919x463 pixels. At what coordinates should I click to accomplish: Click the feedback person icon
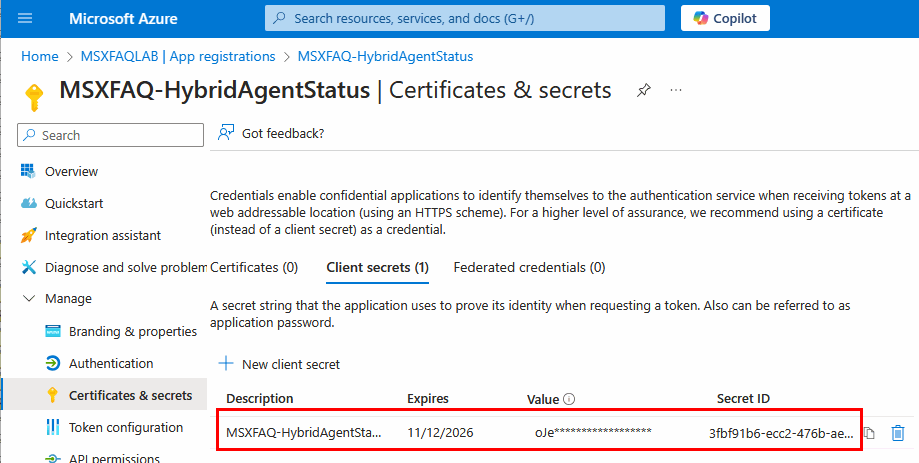coord(226,133)
